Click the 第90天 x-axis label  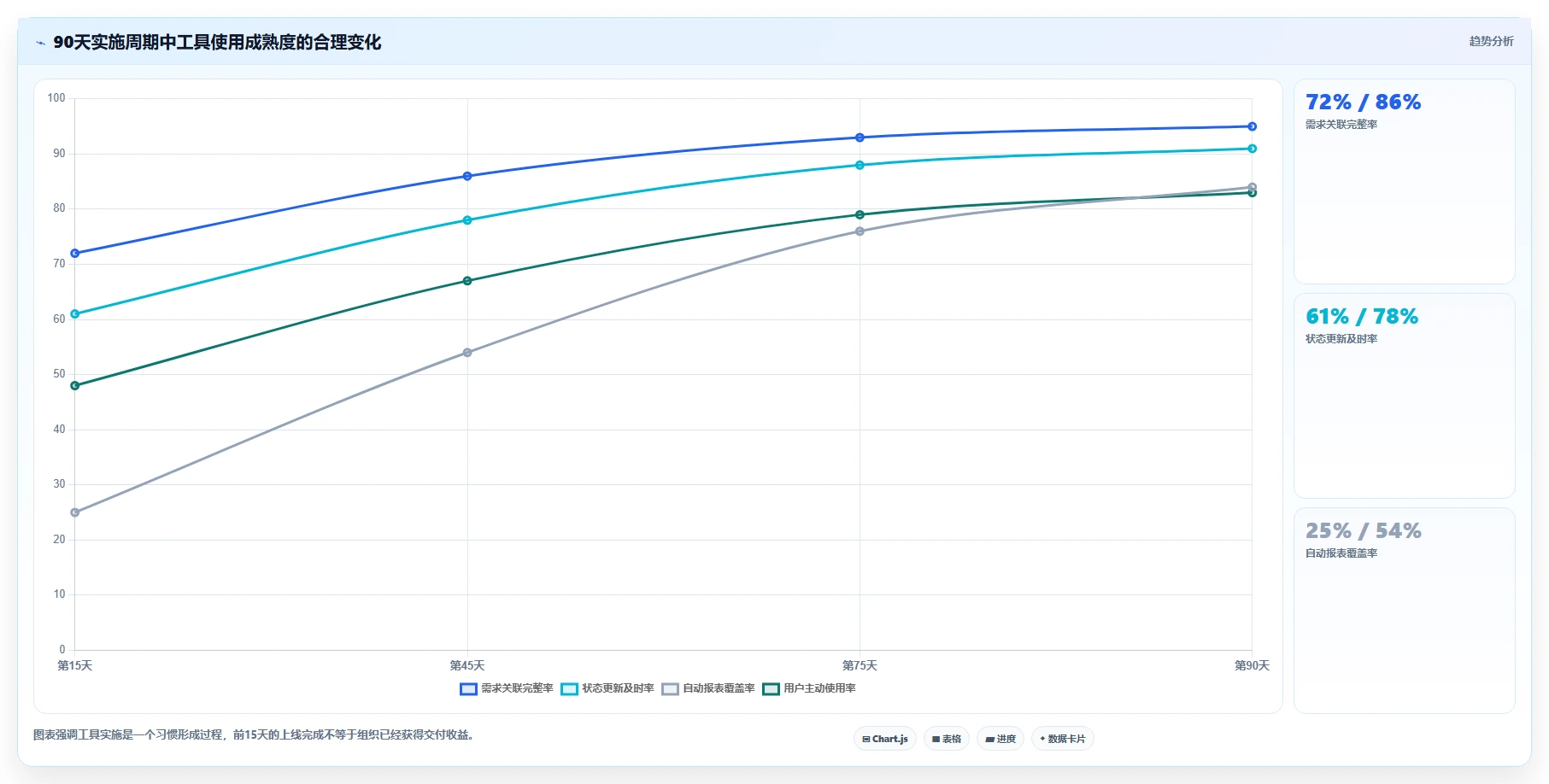click(1253, 665)
